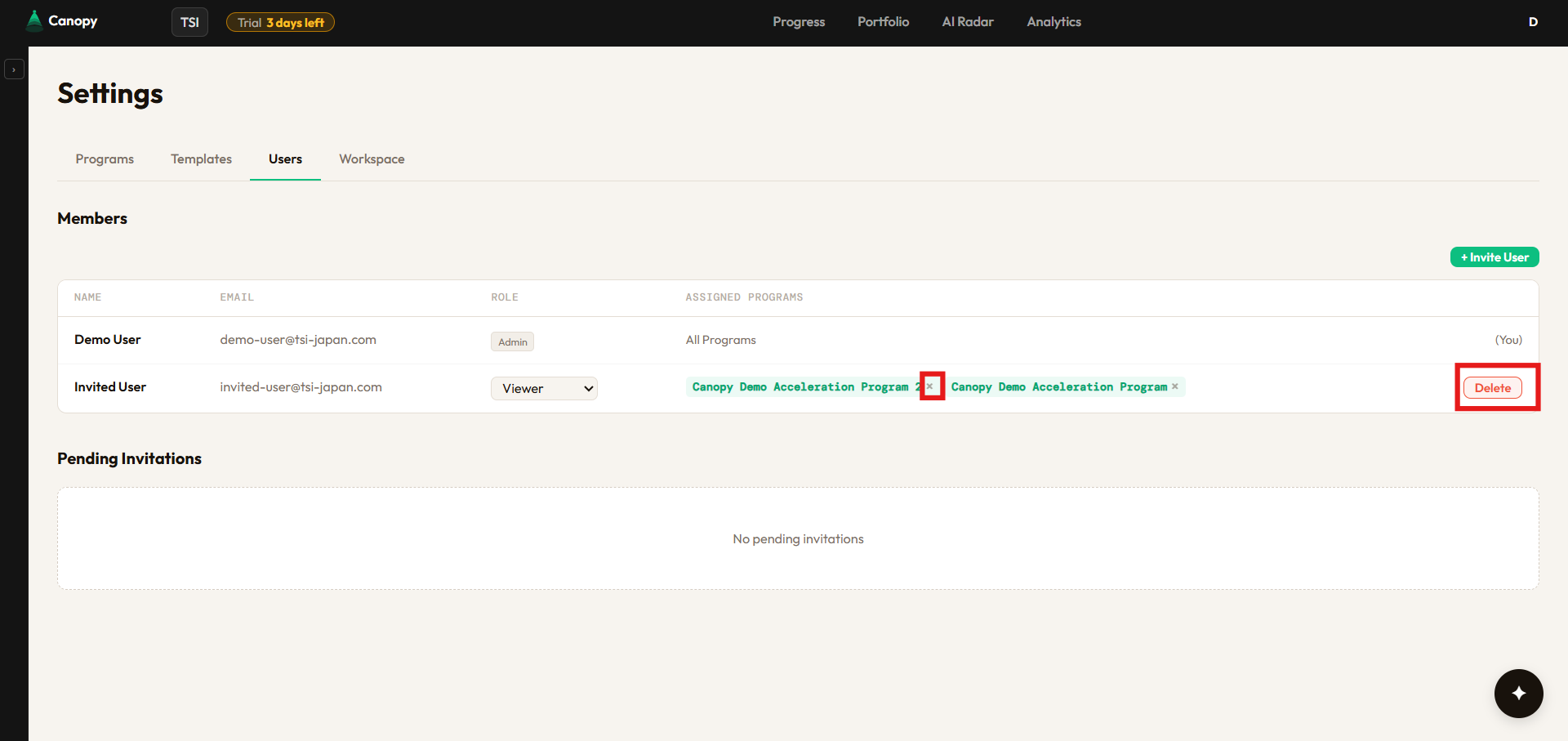Screen dimensions: 1568x741
Task: Click the ROLE column header
Action: 505,297
